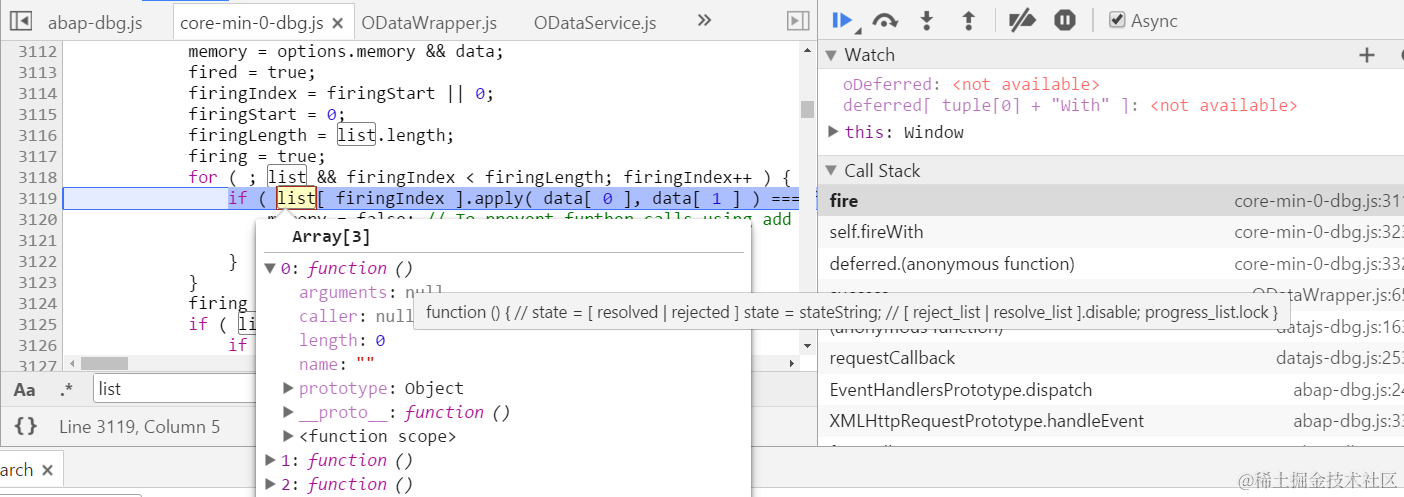
Task: Click the Step over button
Action: [x=884, y=20]
